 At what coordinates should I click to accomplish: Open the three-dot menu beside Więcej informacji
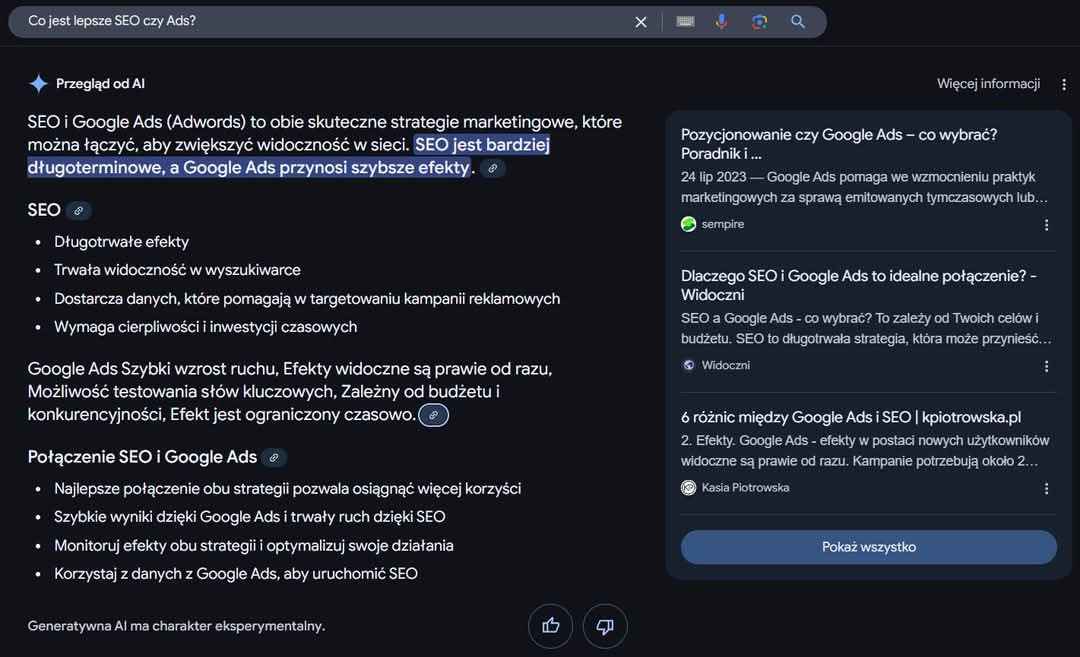click(1064, 84)
